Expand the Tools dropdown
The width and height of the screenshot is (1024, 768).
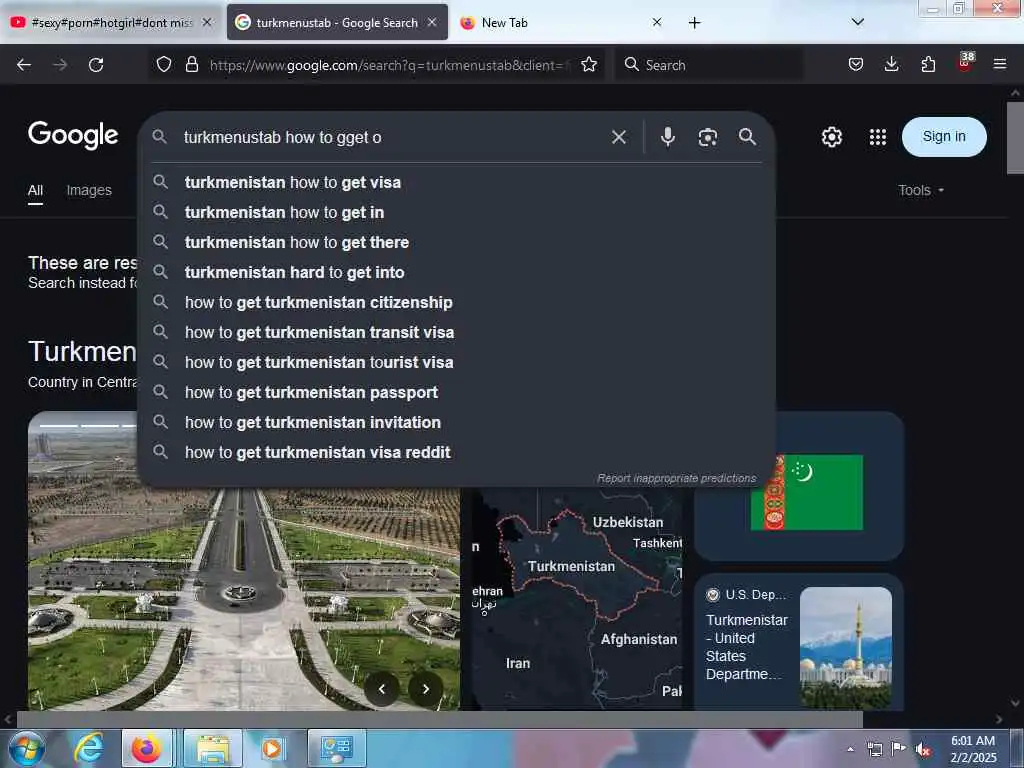(x=921, y=190)
